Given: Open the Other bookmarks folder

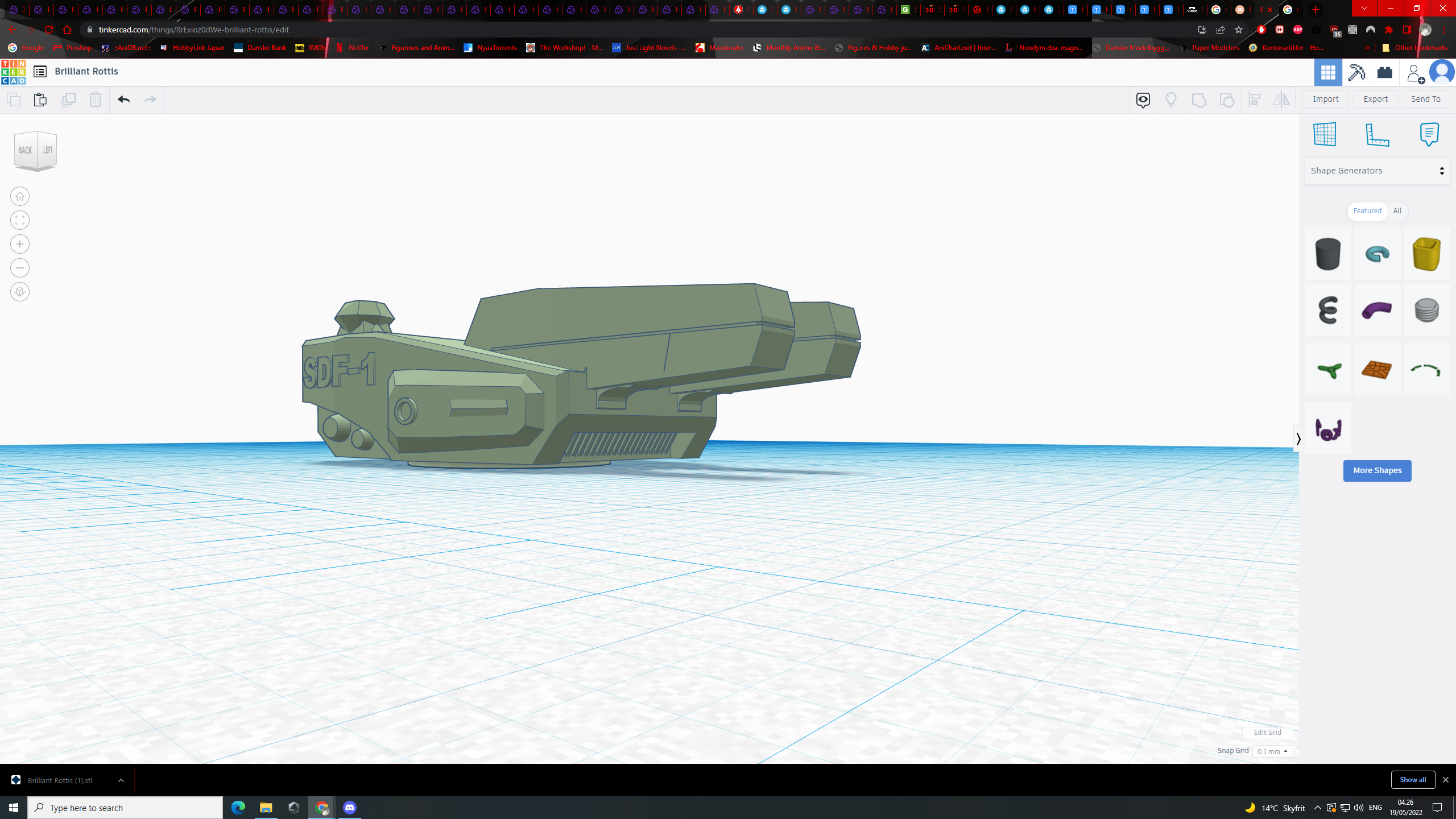Looking at the screenshot, I should [x=1415, y=48].
